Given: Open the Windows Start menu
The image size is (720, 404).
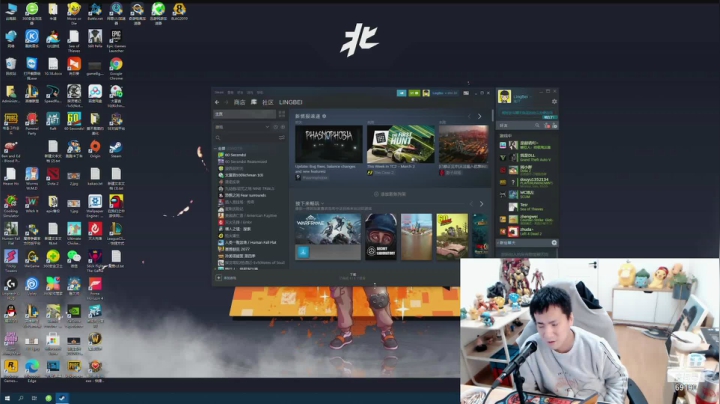Looking at the screenshot, I should coord(7,398).
